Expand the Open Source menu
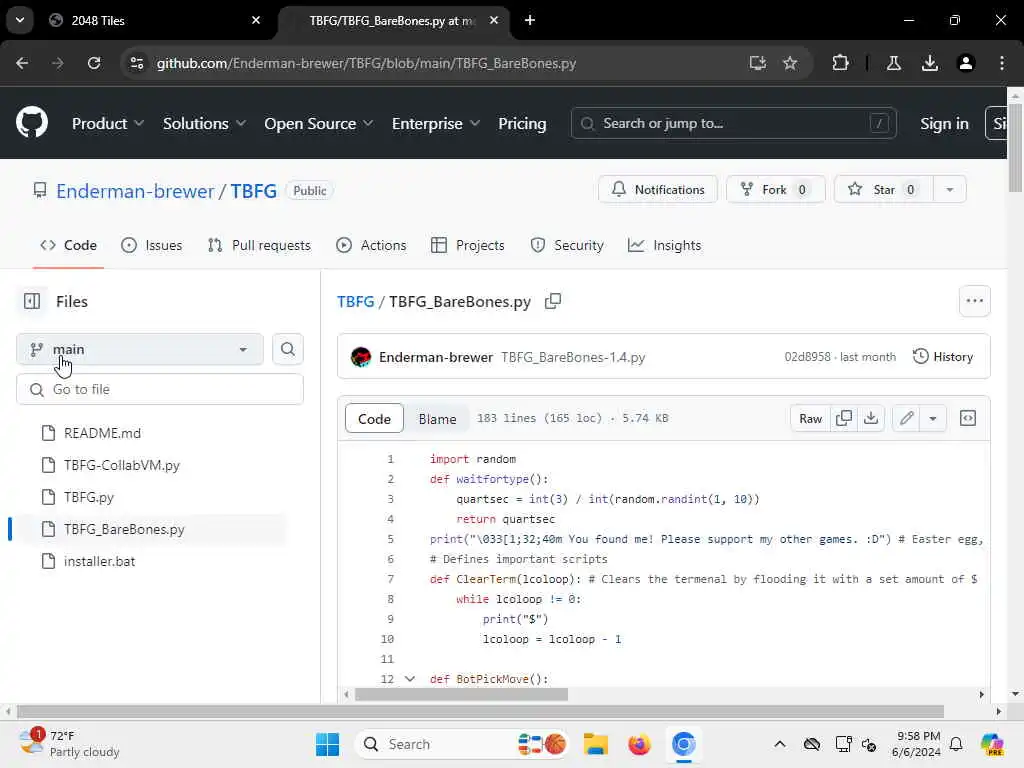Image resolution: width=1024 pixels, height=768 pixels. [318, 123]
